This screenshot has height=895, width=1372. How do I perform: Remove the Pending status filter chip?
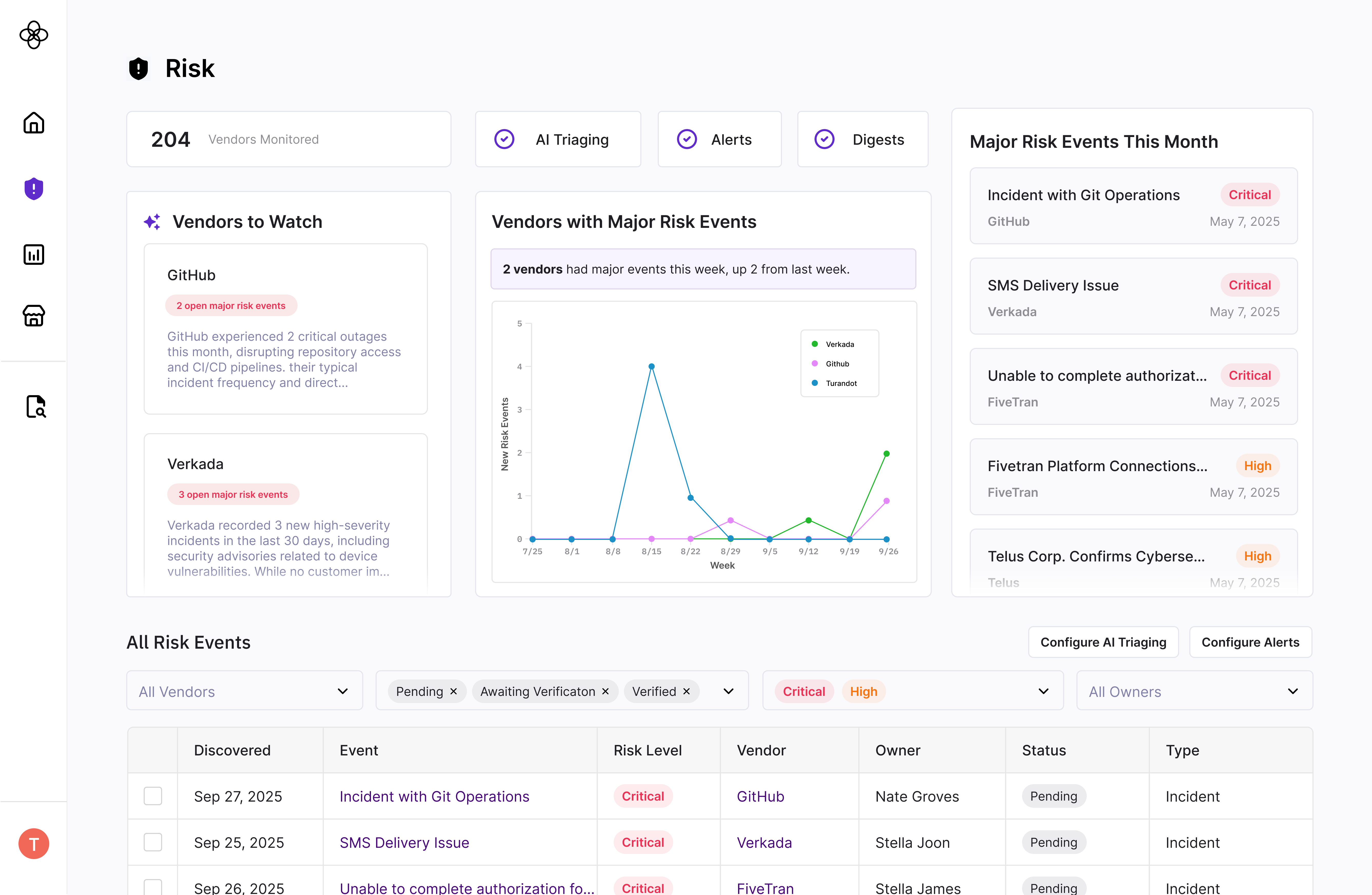(454, 692)
